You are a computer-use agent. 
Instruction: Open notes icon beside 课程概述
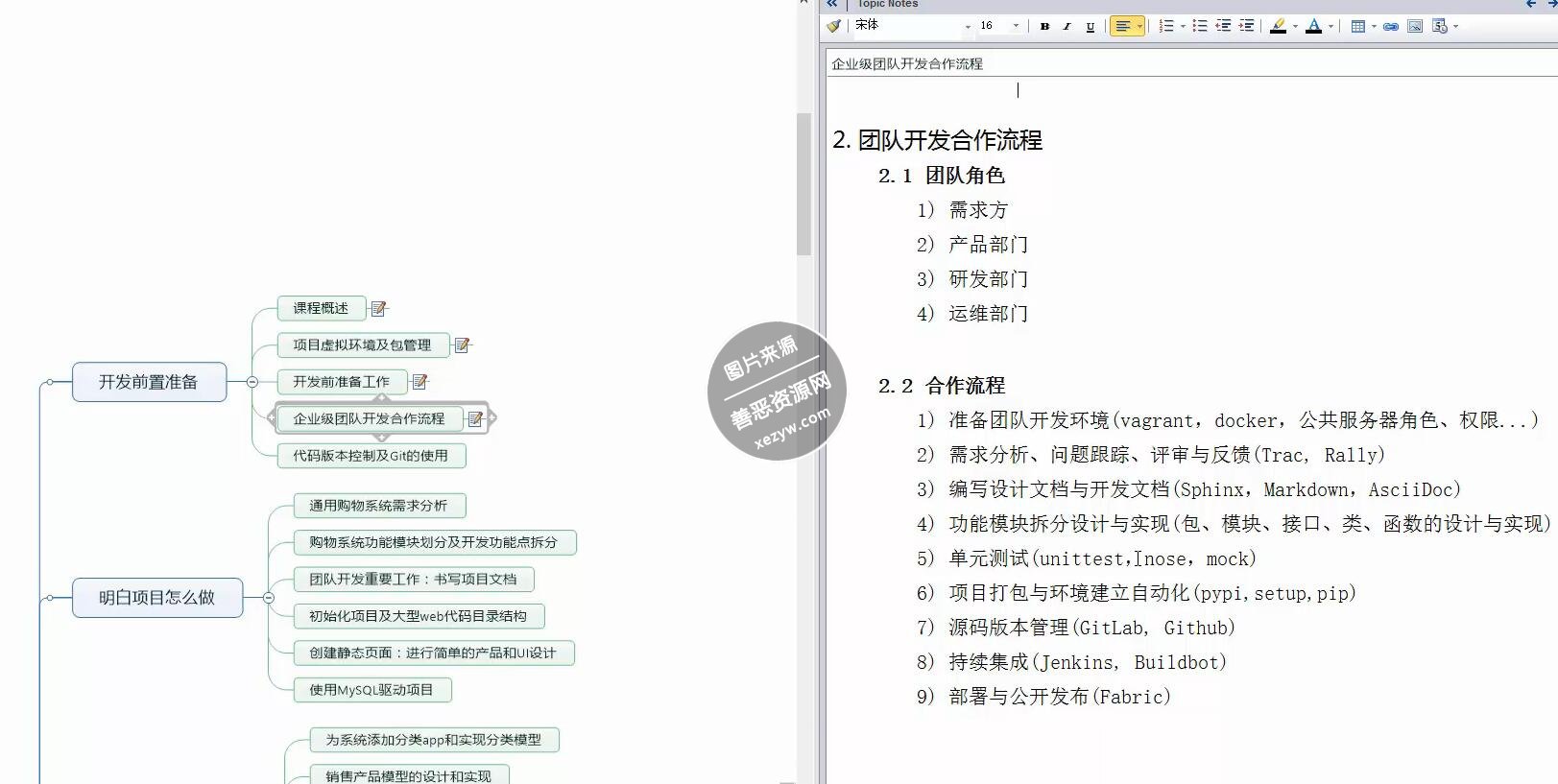[x=378, y=309]
